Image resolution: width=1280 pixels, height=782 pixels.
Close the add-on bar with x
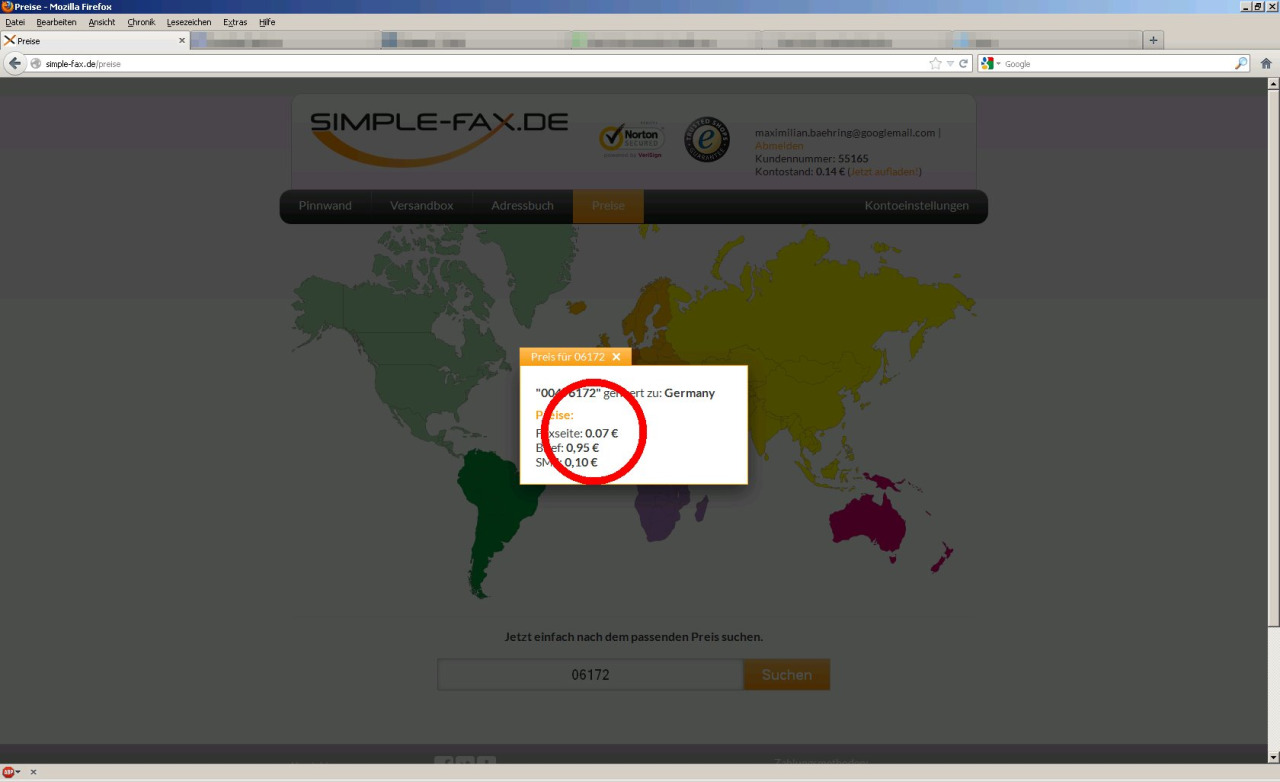pyautogui.click(x=33, y=772)
